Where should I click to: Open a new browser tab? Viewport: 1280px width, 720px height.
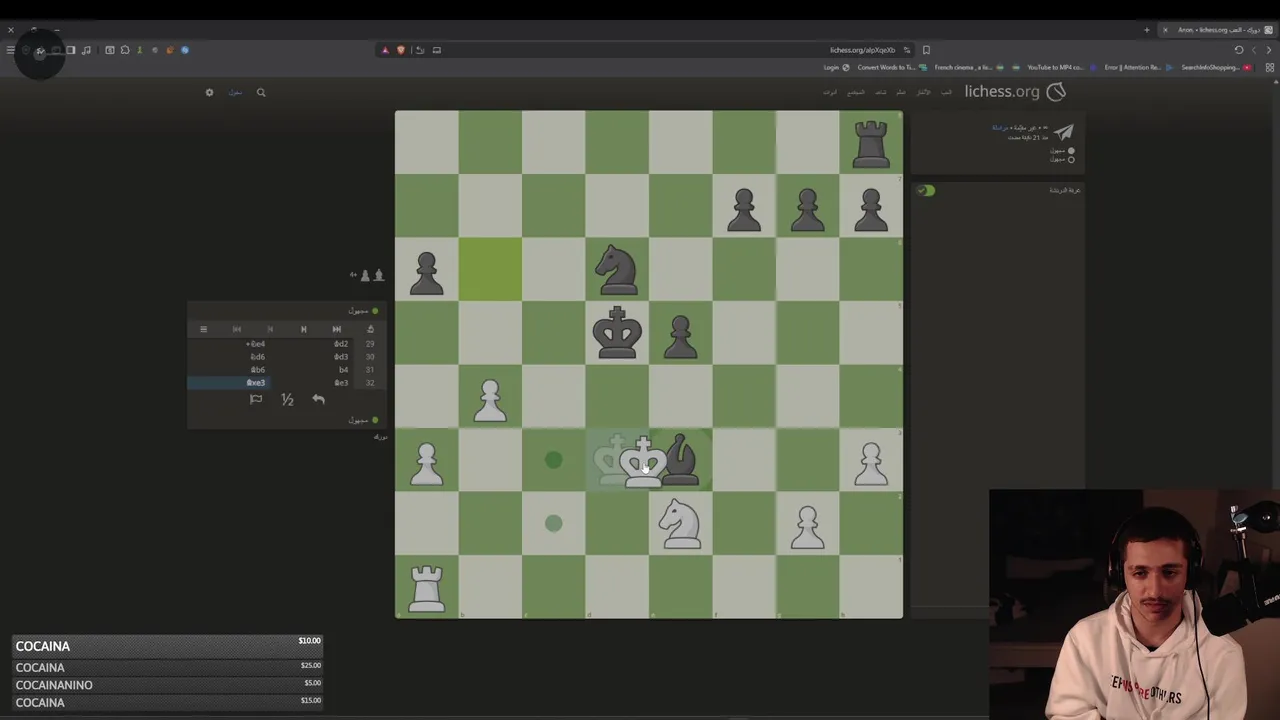point(1147,30)
